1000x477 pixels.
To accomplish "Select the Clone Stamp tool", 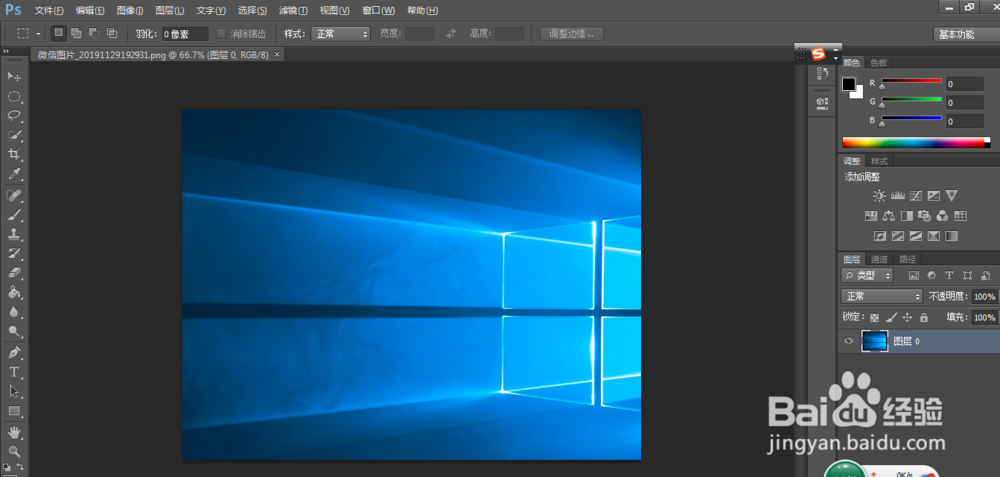I will coord(14,234).
